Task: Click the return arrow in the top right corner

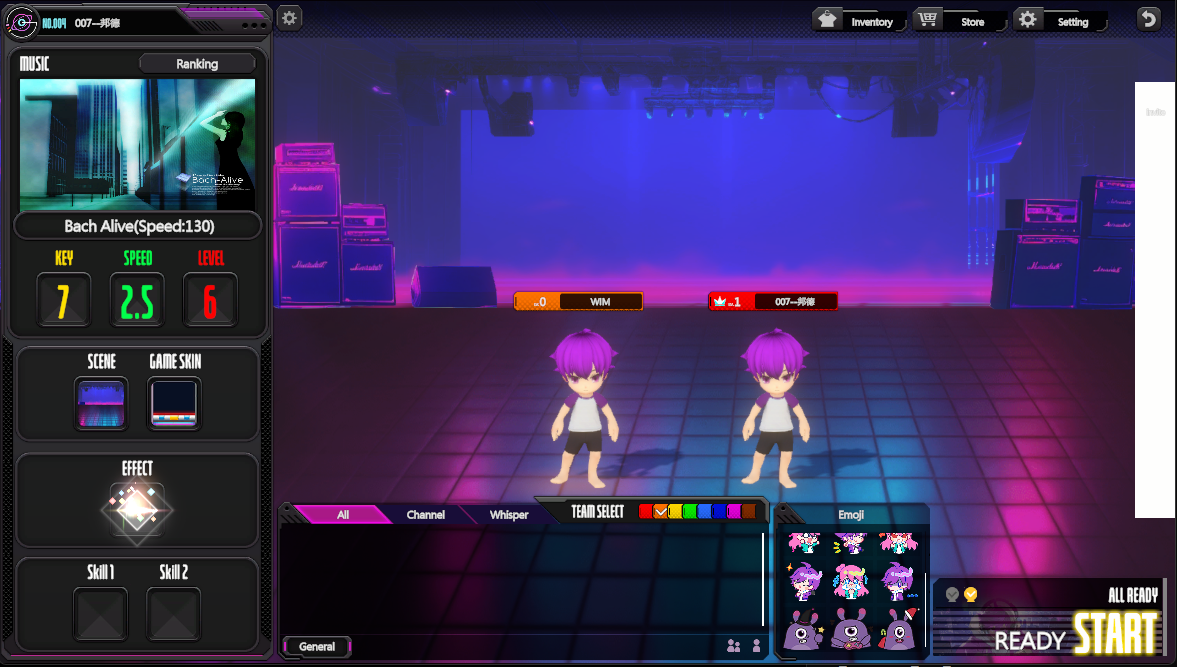Action: point(1148,18)
